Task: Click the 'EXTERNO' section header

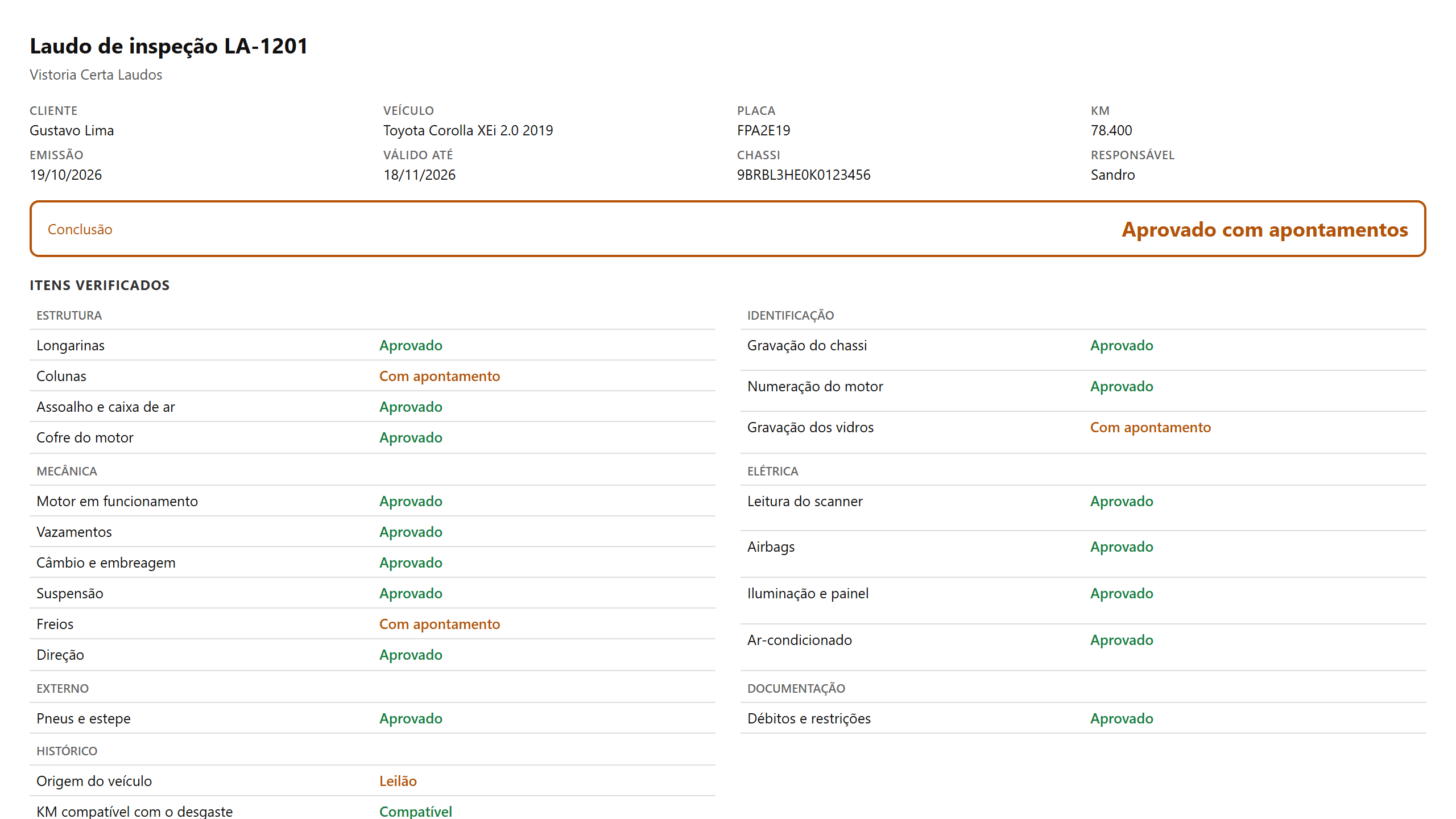Action: click(63, 688)
